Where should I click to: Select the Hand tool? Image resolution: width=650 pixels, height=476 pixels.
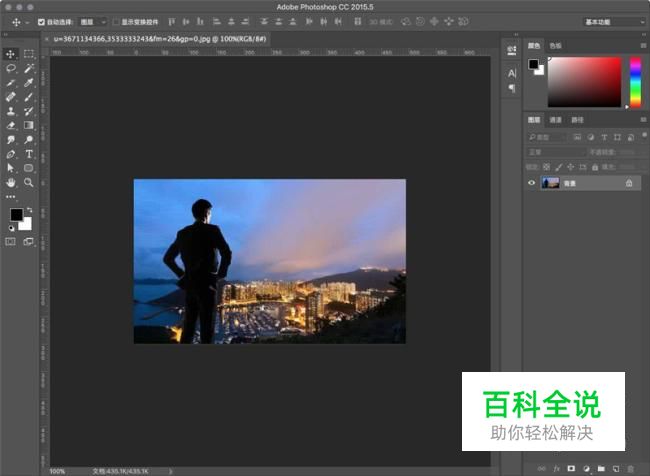[x=11, y=183]
